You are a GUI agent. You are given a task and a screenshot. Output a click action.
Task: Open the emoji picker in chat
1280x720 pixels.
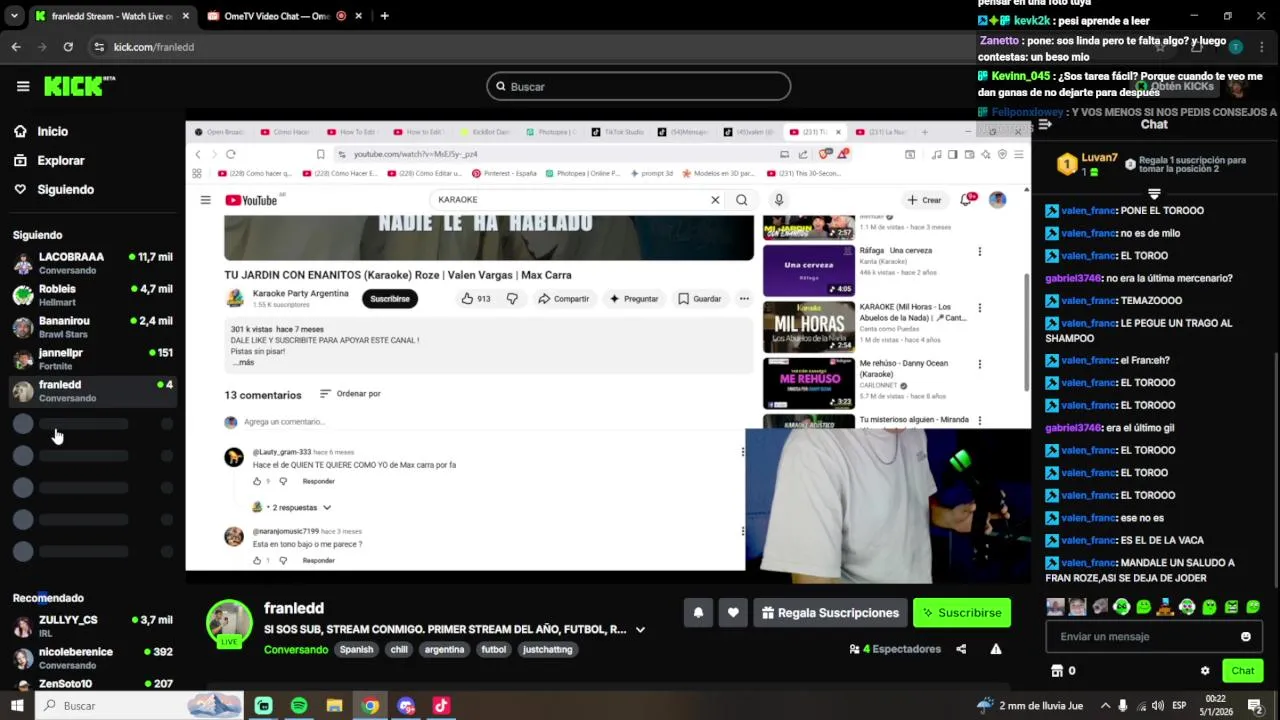pos(1246,636)
